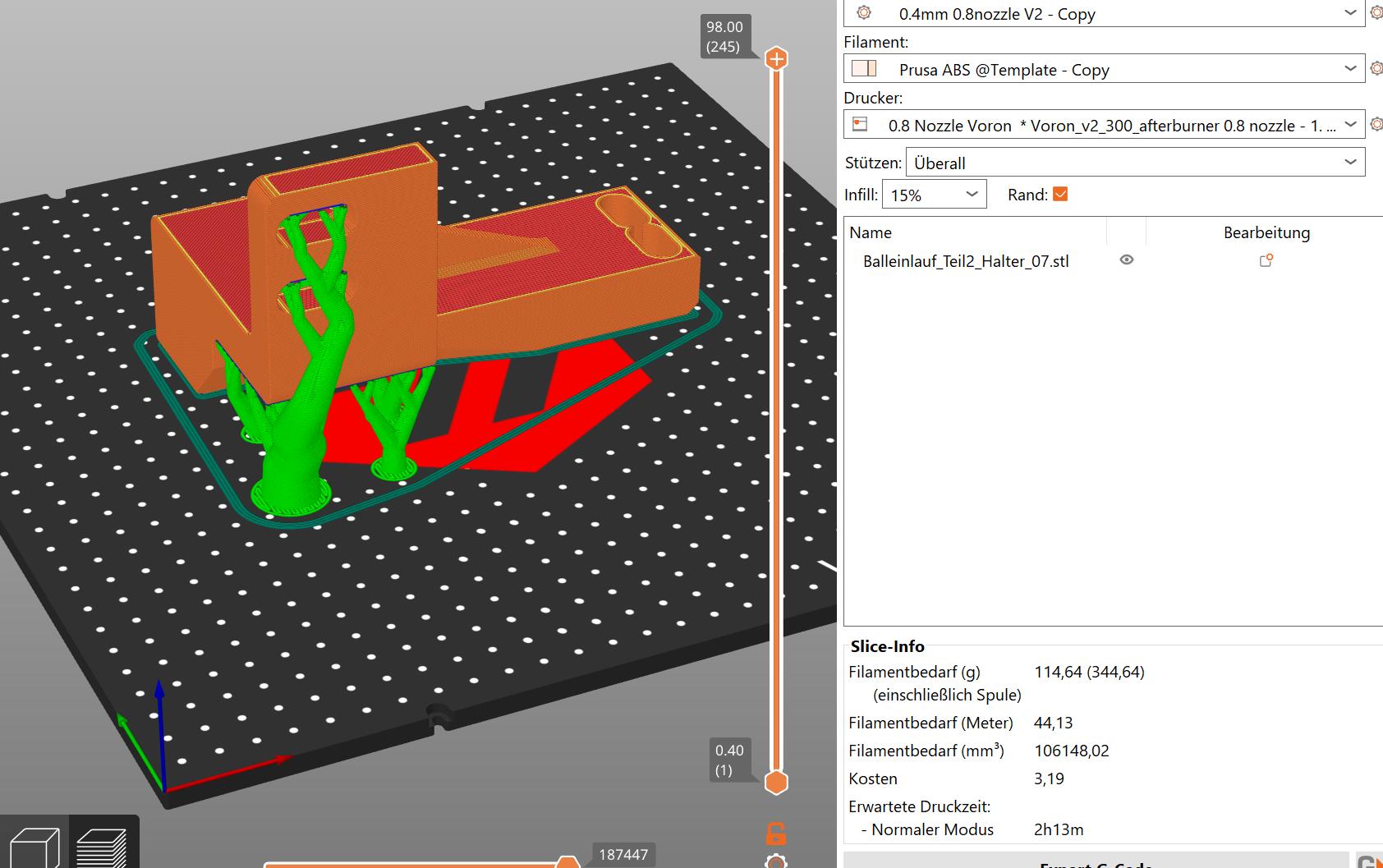
Task: Click the printer preset icon beside 0.8 Nozzle Voron
Action: click(860, 124)
